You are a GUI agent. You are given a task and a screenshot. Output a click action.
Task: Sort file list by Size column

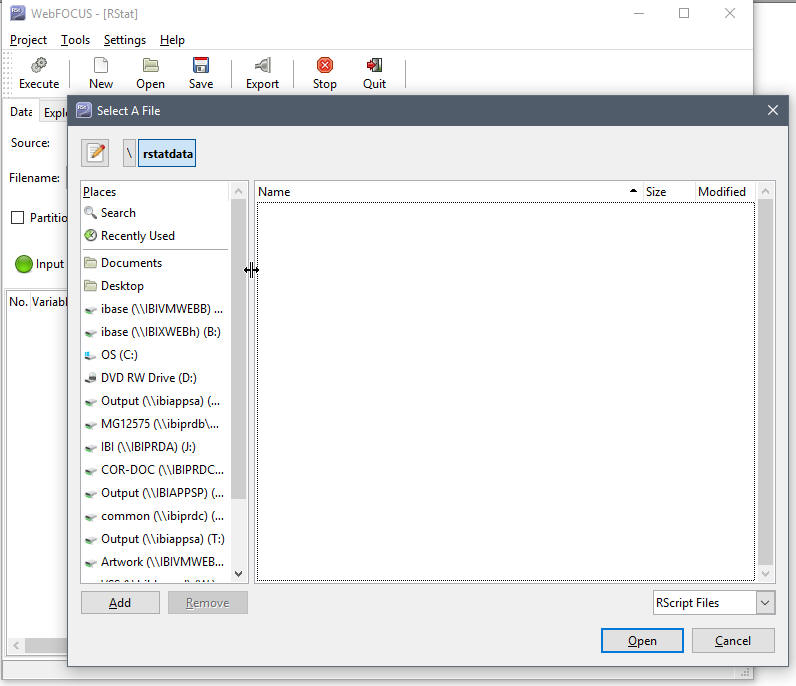tap(668, 191)
